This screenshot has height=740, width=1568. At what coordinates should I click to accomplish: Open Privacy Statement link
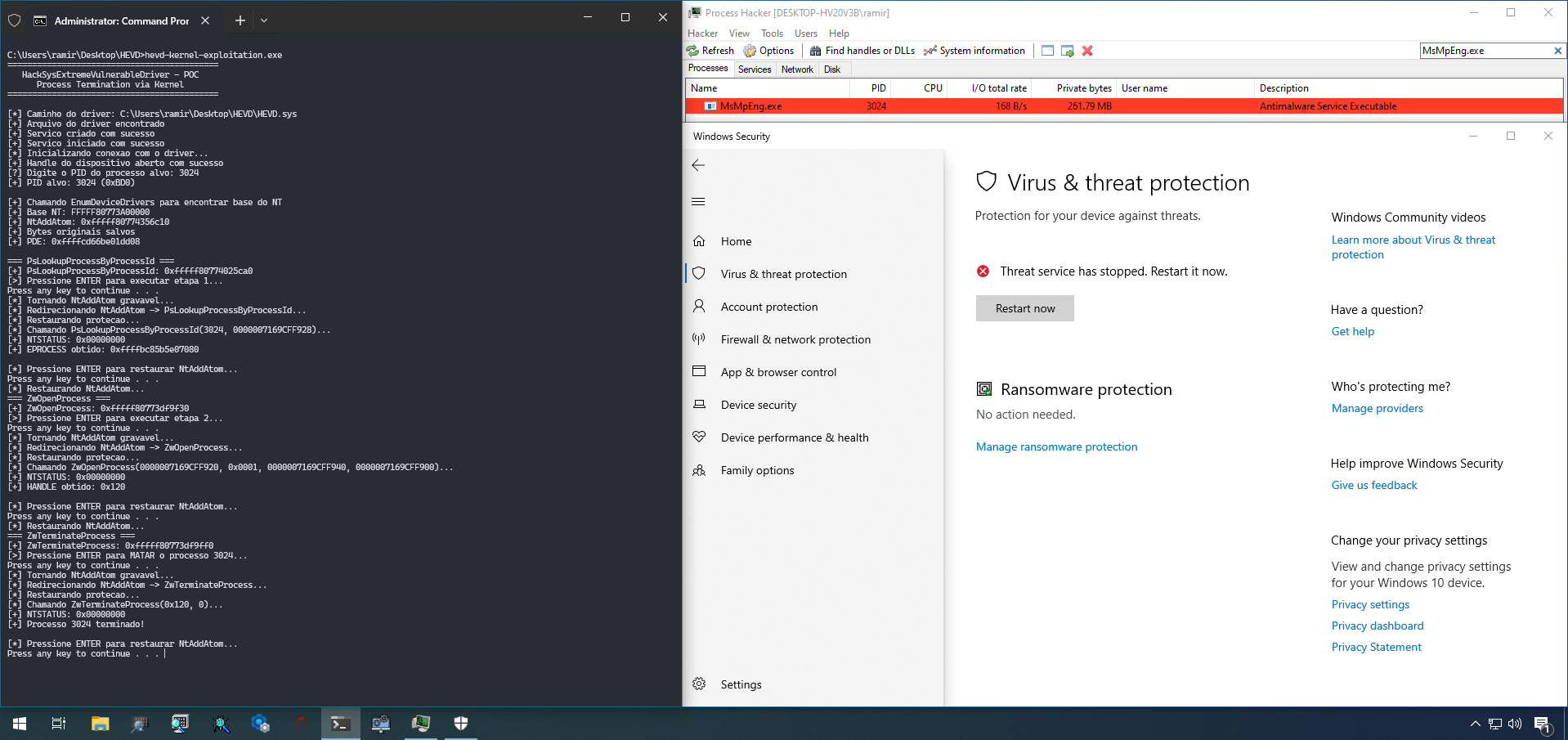point(1376,647)
